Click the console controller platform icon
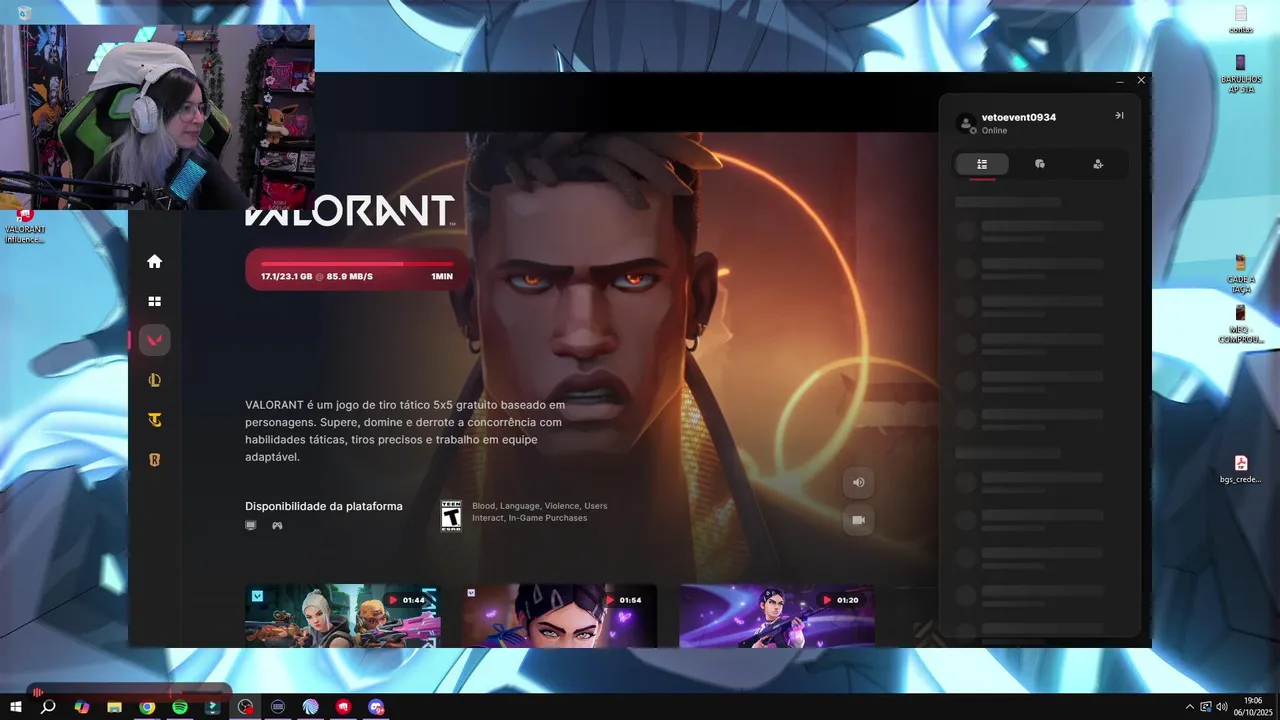Image resolution: width=1280 pixels, height=720 pixels. tap(277, 525)
